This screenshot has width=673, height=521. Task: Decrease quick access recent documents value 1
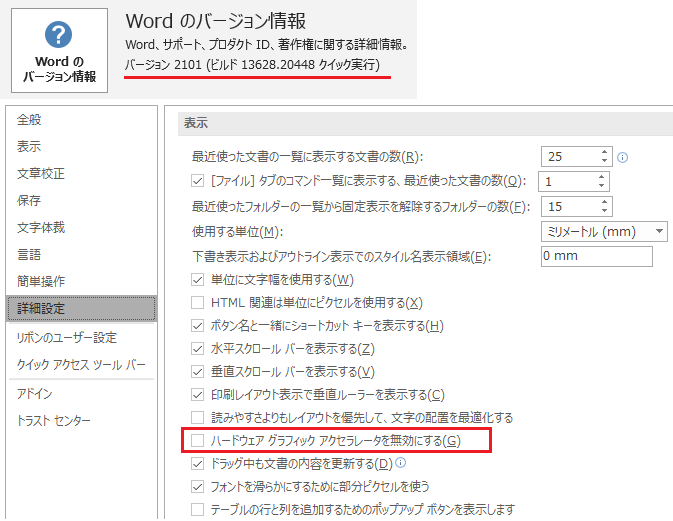click(601, 186)
